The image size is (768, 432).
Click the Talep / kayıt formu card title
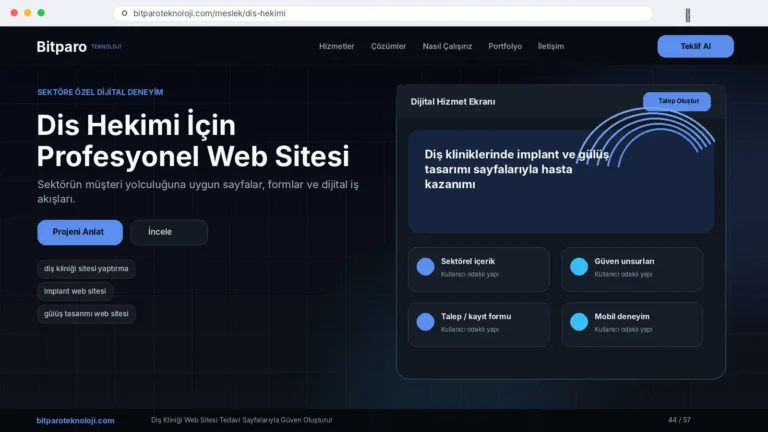(x=476, y=316)
